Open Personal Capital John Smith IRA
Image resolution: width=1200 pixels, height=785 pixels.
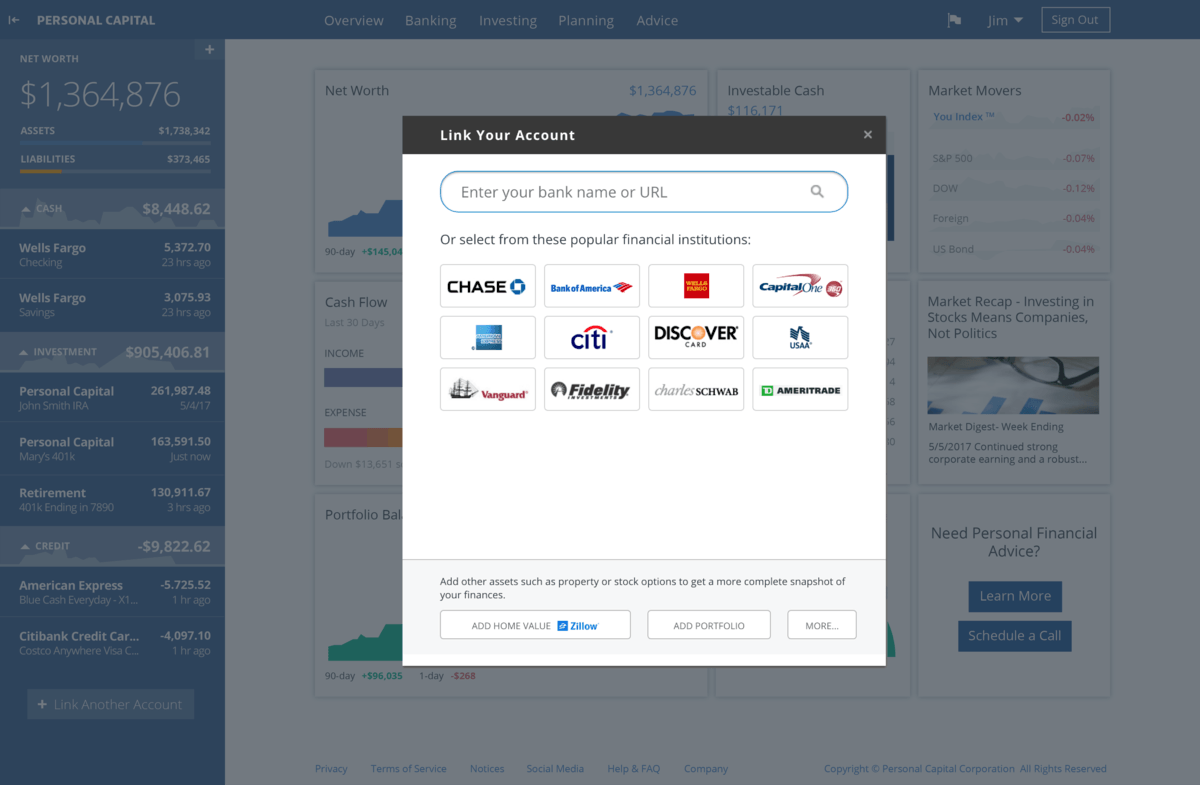point(112,398)
